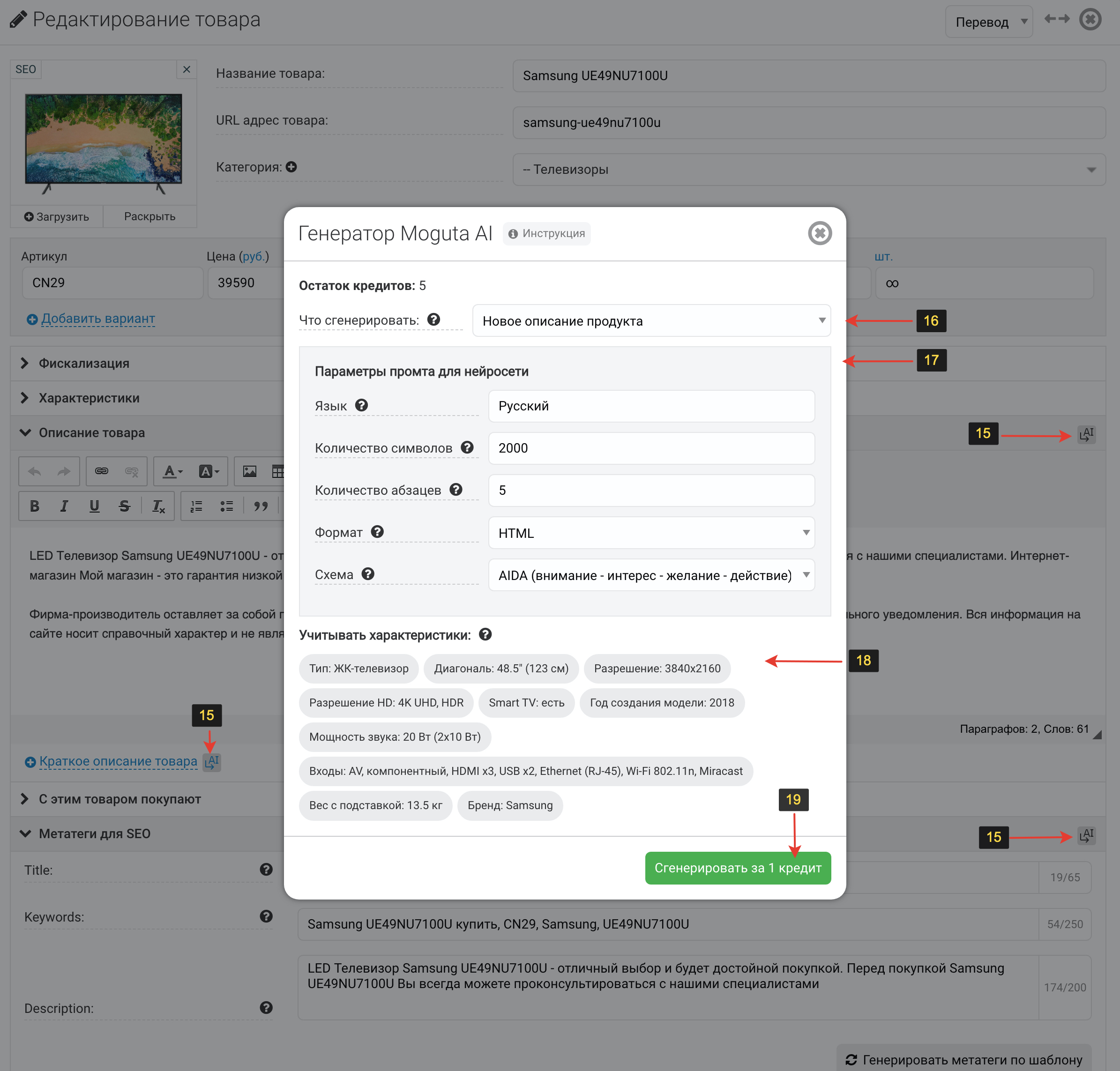Image resolution: width=1120 pixels, height=1071 pixels.
Task: Click the insert link icon in editor
Action: pyautogui.click(x=102, y=472)
